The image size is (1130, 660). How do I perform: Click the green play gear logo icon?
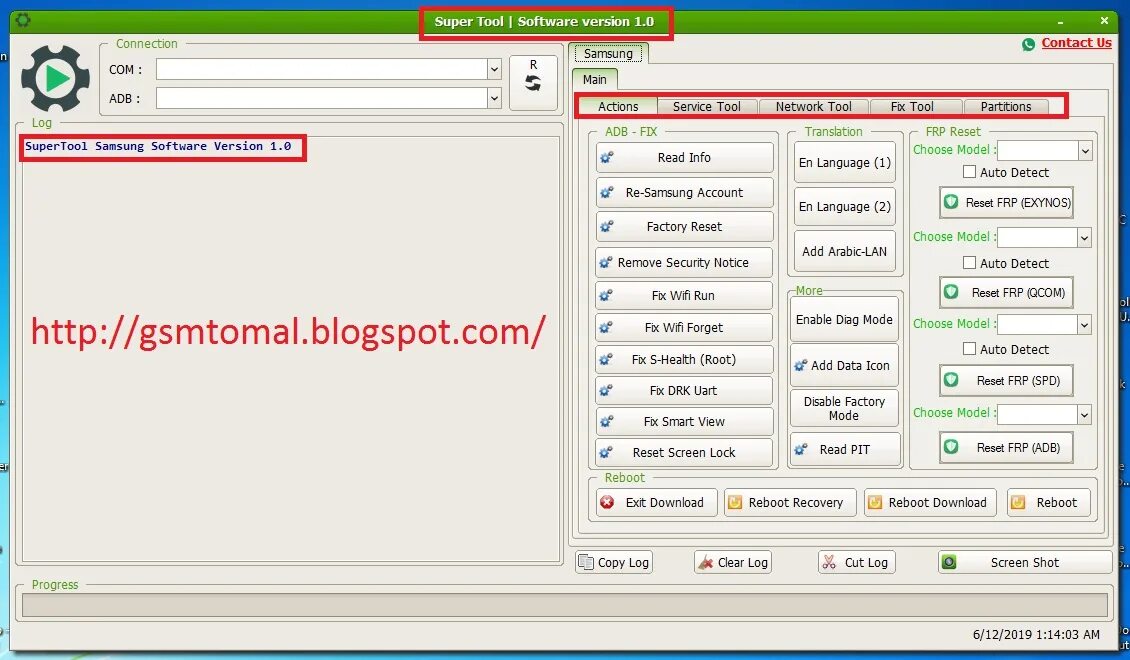55,78
